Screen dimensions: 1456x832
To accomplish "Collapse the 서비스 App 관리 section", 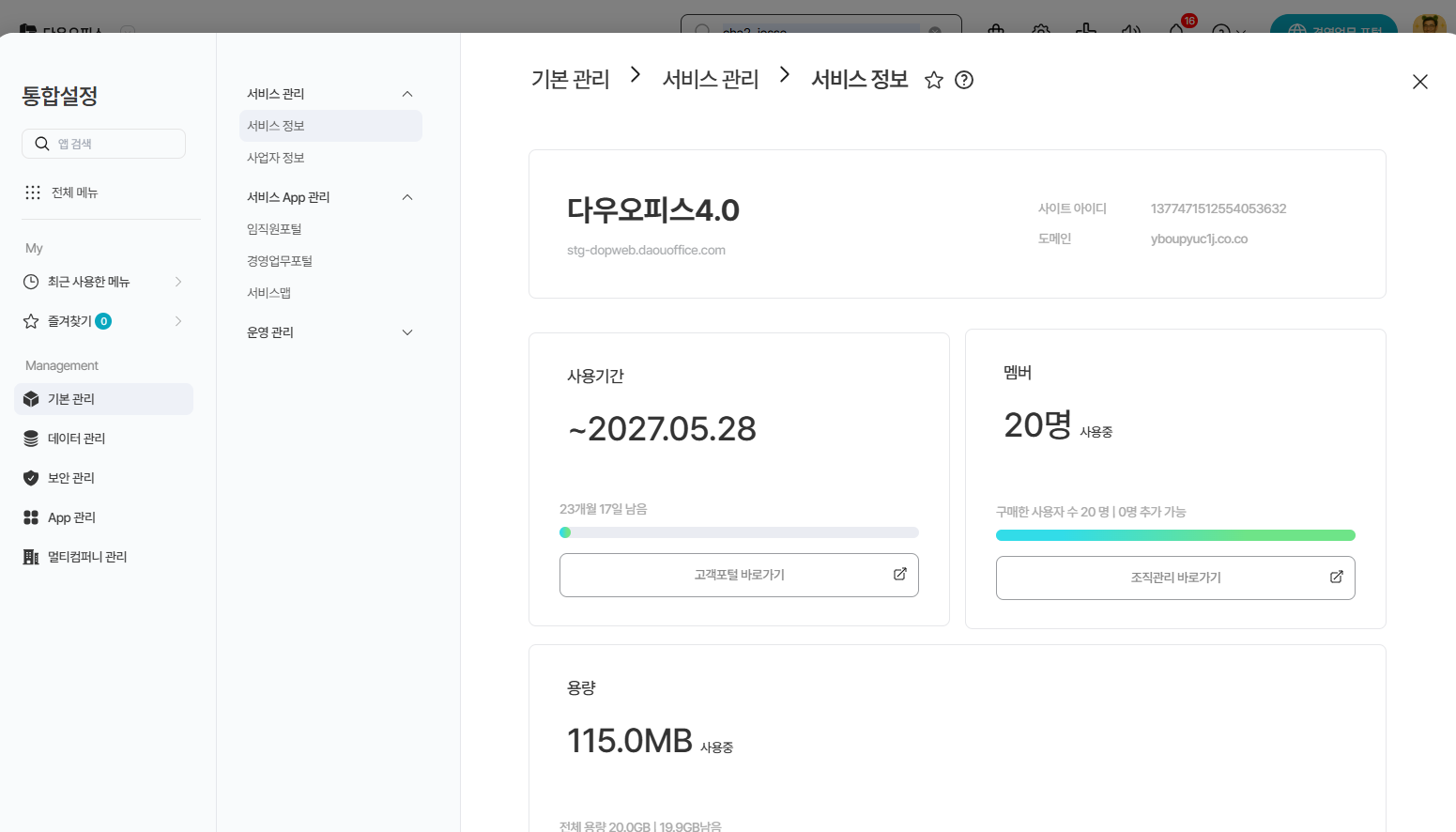I will click(x=407, y=197).
